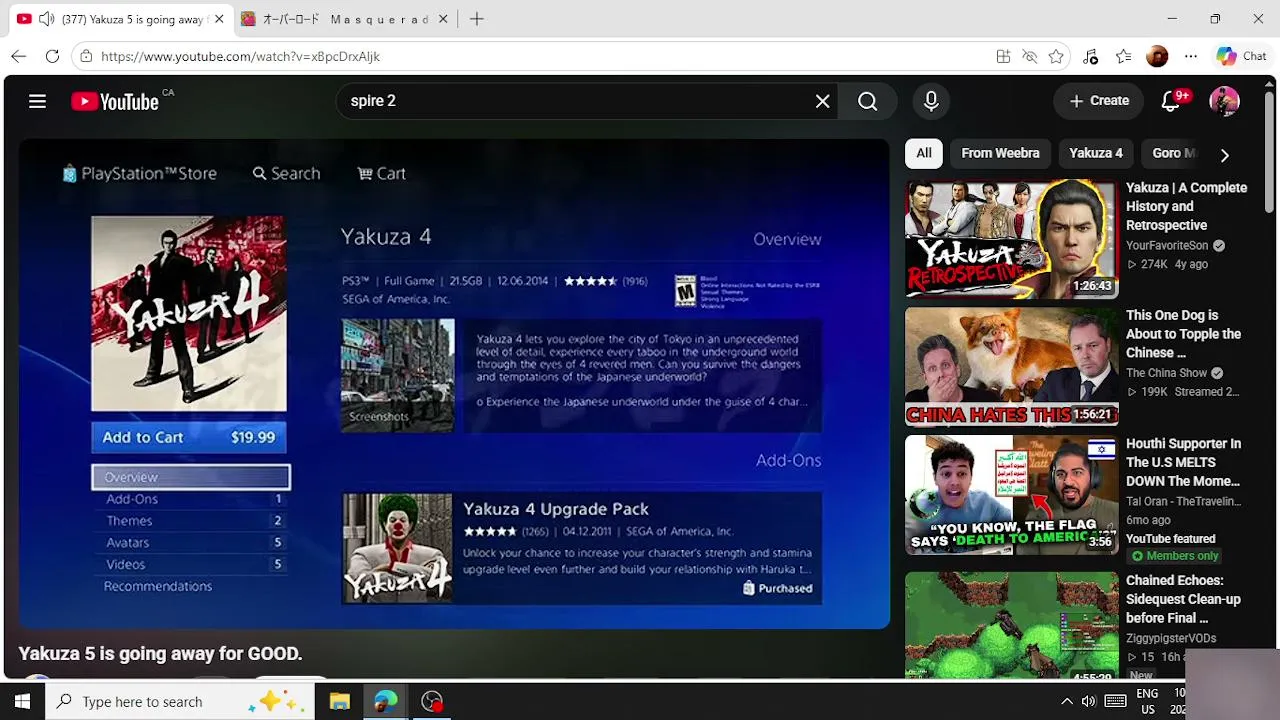
Task: Click the 'Yakuza 5 is going away for GOOD.' title
Action: 160,653
